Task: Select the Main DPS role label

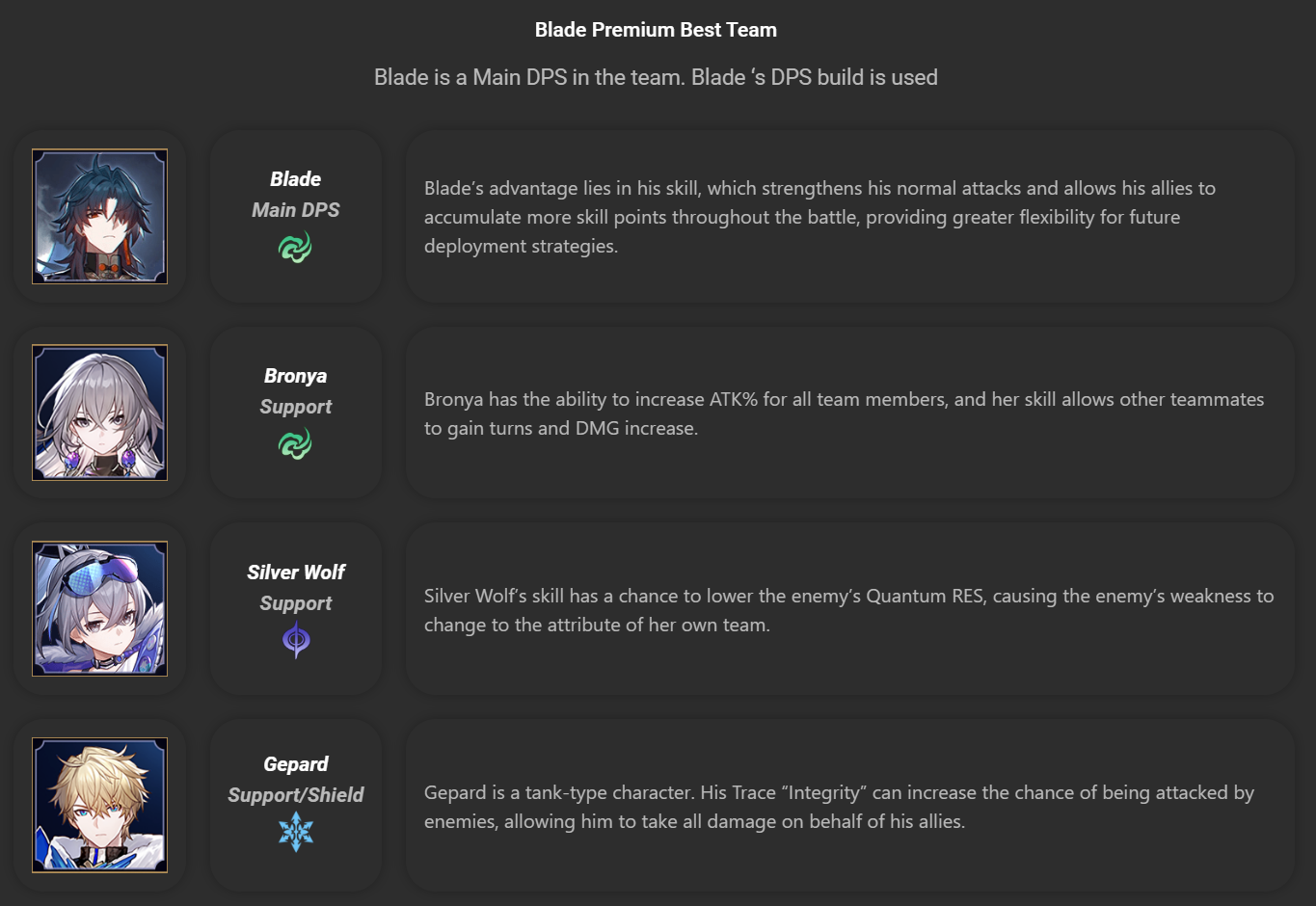Action: tap(295, 210)
